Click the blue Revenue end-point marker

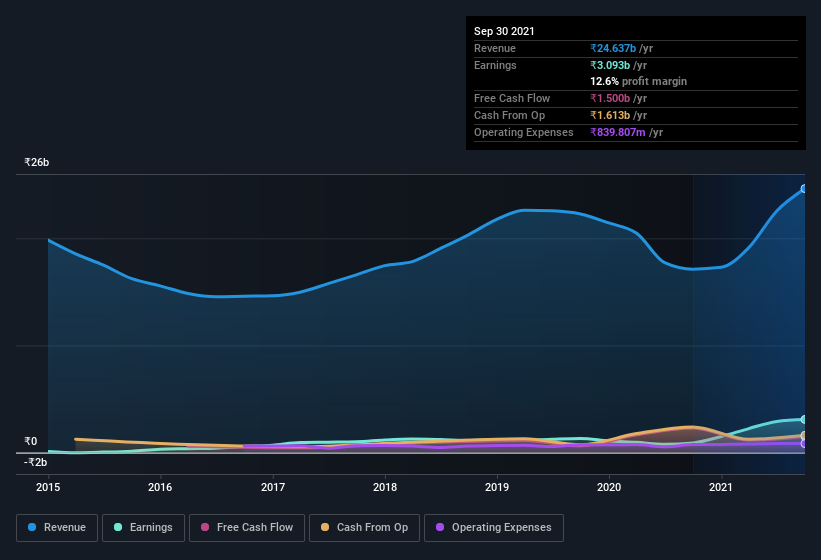tap(804, 188)
